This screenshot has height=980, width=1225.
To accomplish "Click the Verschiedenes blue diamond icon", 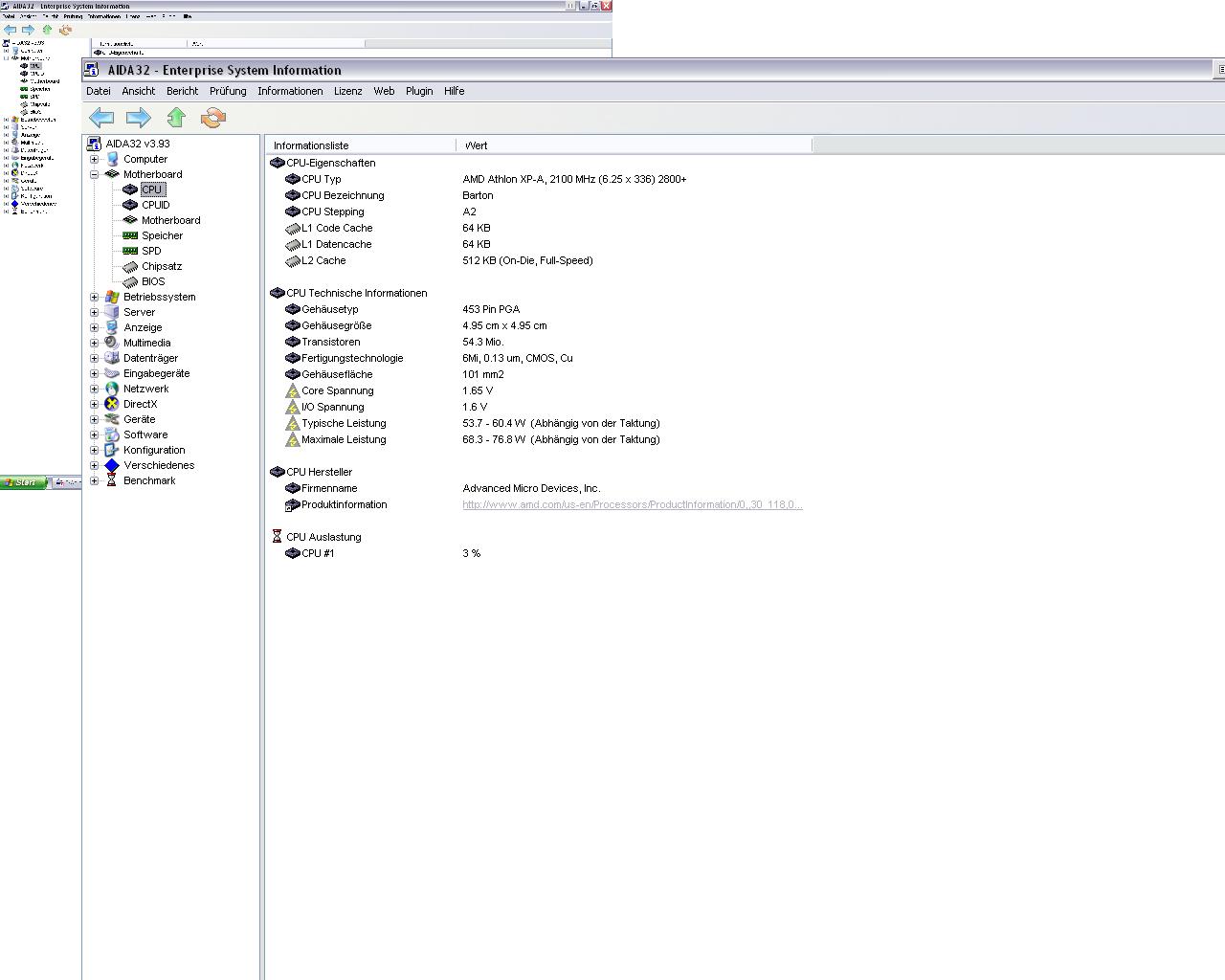I will point(112,465).
